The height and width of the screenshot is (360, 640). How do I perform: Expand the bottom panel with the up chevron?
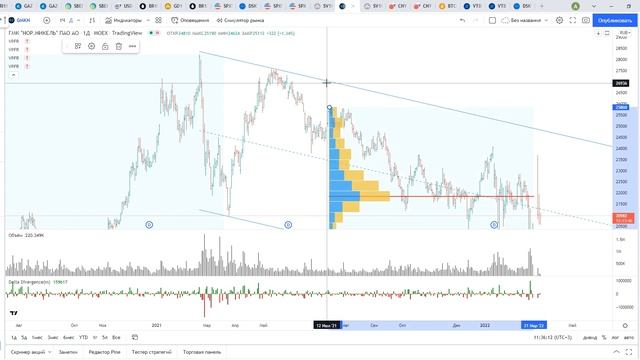pos(616,352)
